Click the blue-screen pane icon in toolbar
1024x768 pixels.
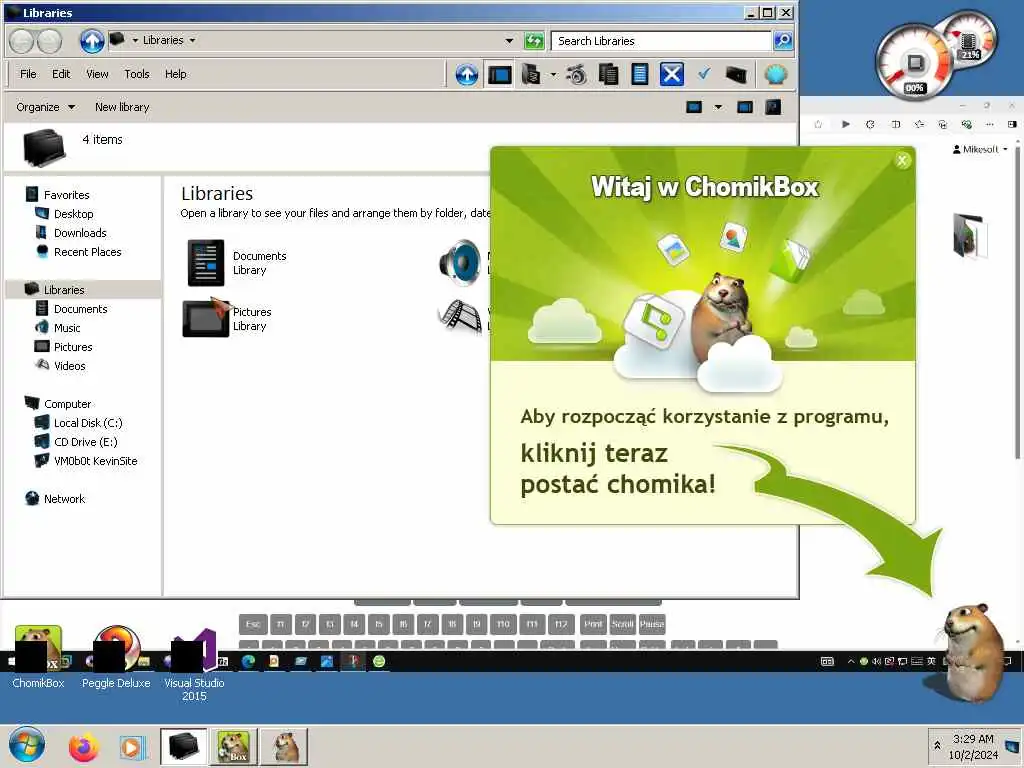point(500,74)
